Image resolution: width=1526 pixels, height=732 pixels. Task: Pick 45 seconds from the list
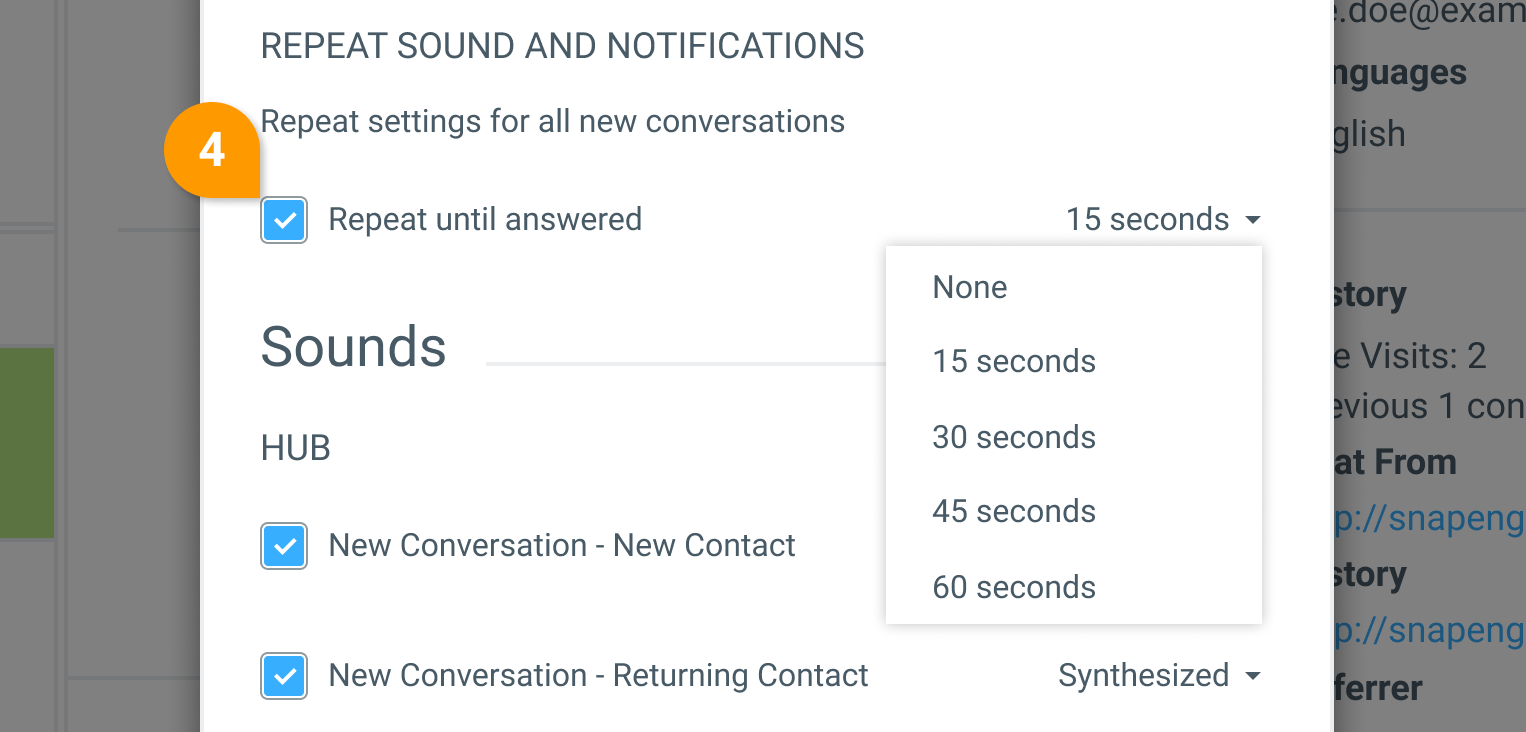pyautogui.click(x=1014, y=511)
